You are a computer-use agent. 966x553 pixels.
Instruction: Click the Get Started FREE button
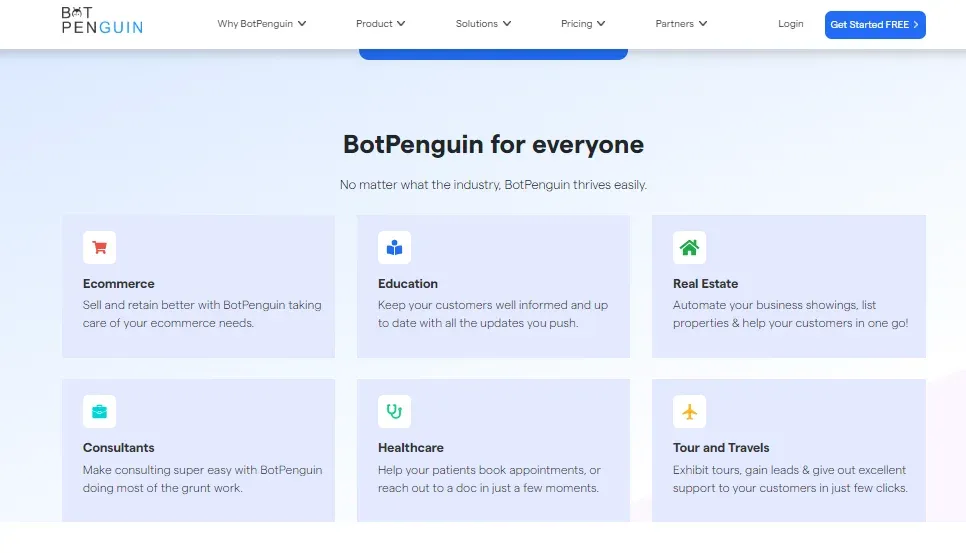click(x=875, y=25)
